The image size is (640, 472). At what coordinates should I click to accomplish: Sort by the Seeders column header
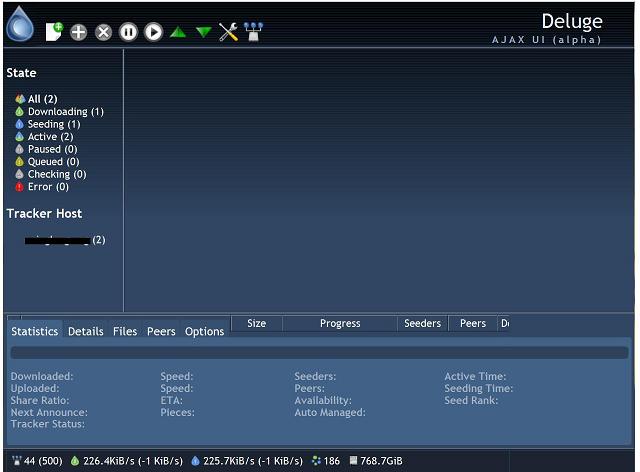[422, 323]
